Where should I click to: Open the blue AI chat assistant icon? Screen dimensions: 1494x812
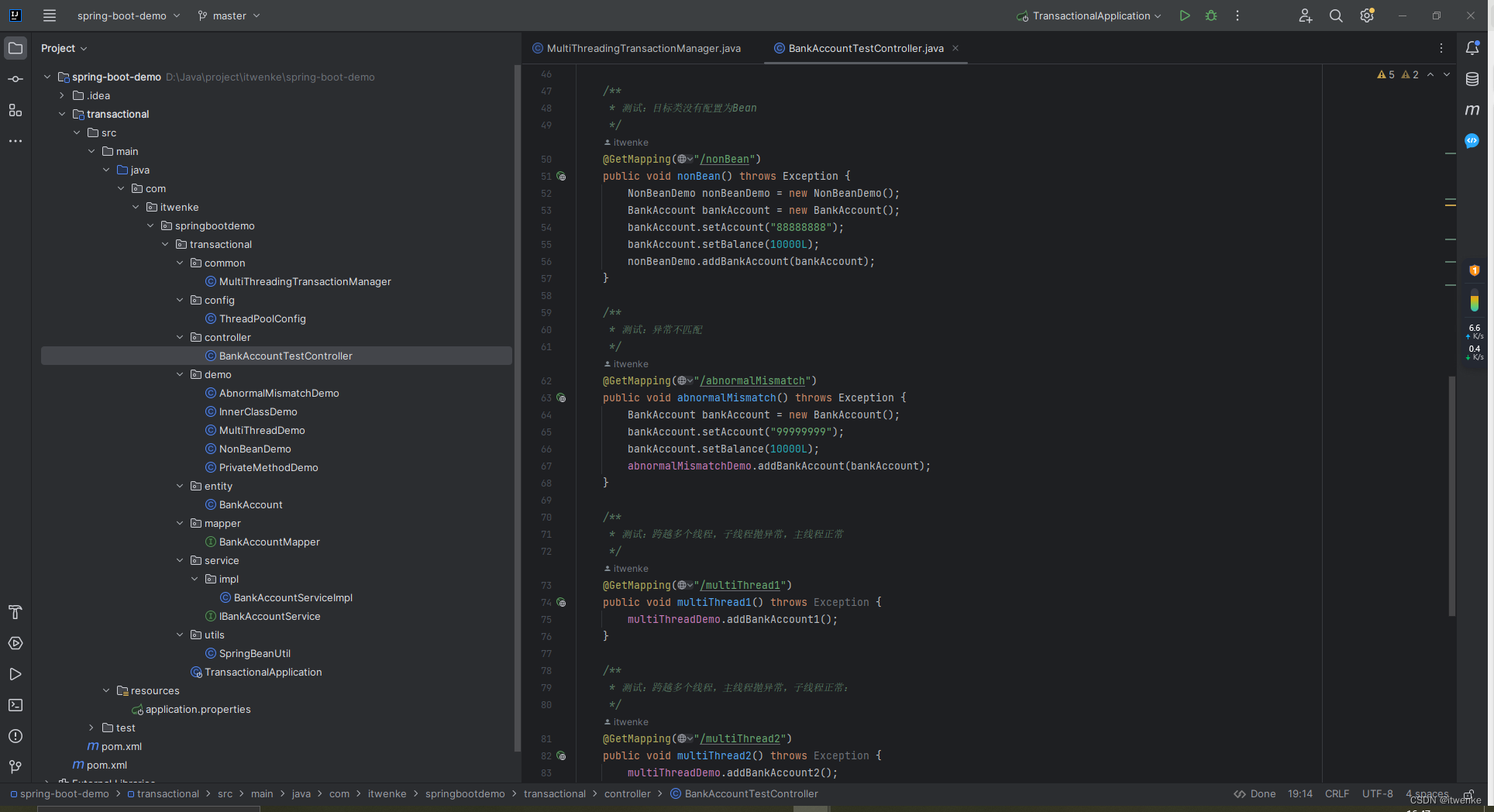click(x=1472, y=141)
